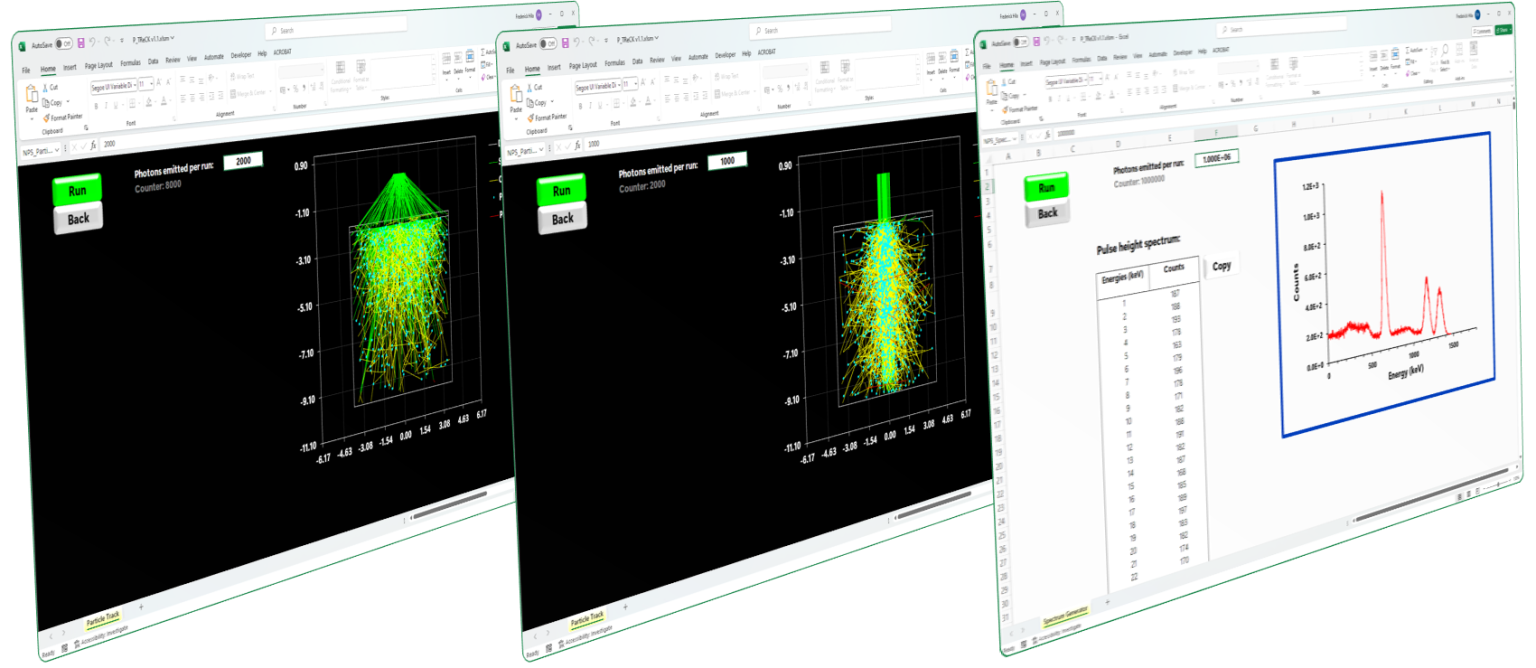Image resolution: width=1536 pixels, height=668 pixels.
Task: Open the font name dropdown in the middle window
Action: click(x=619, y=85)
